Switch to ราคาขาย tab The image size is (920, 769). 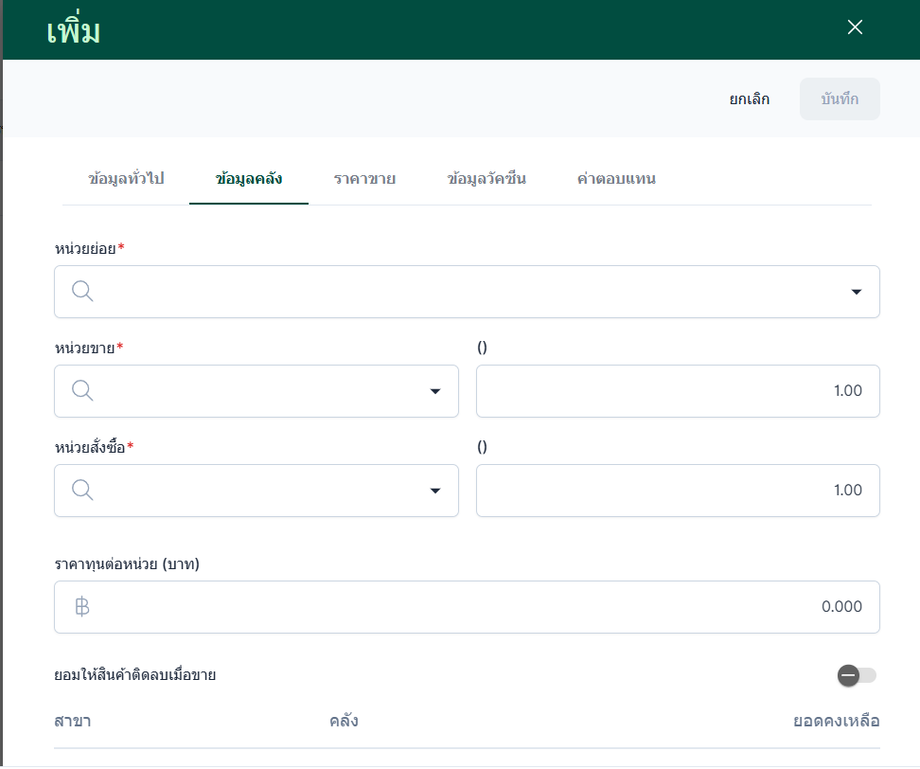coord(365,179)
